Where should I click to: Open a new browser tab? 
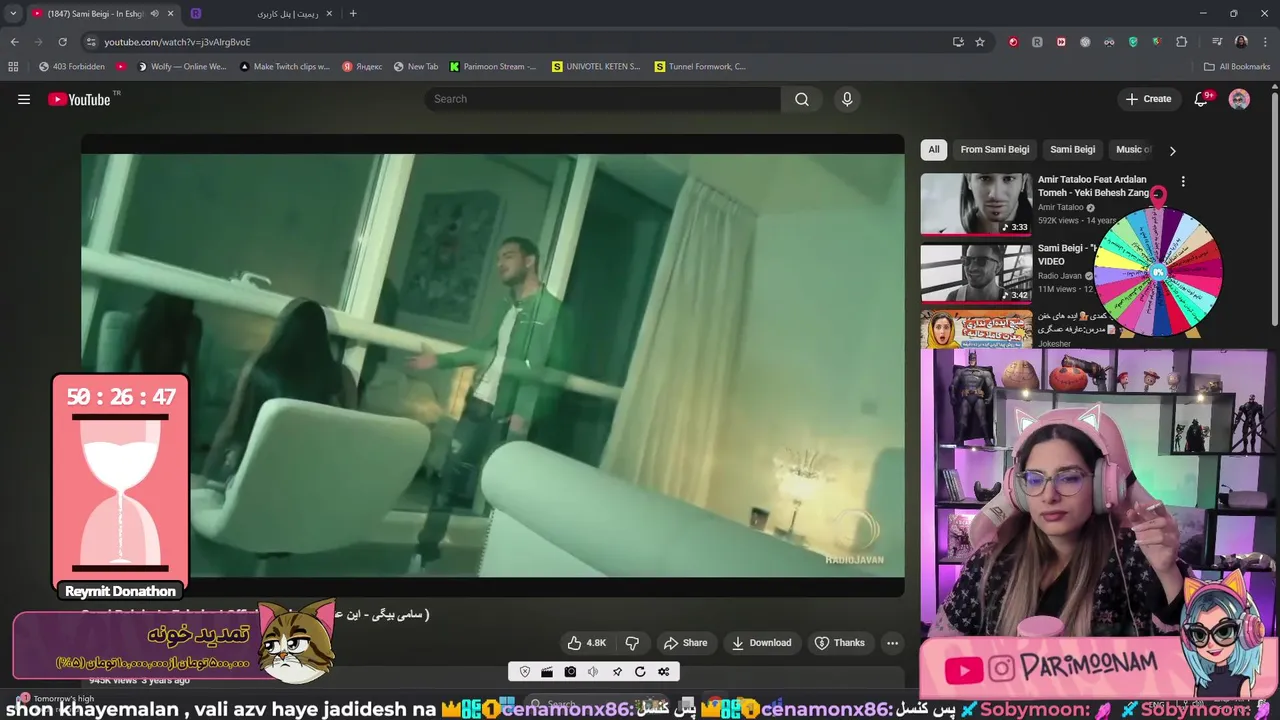point(353,14)
